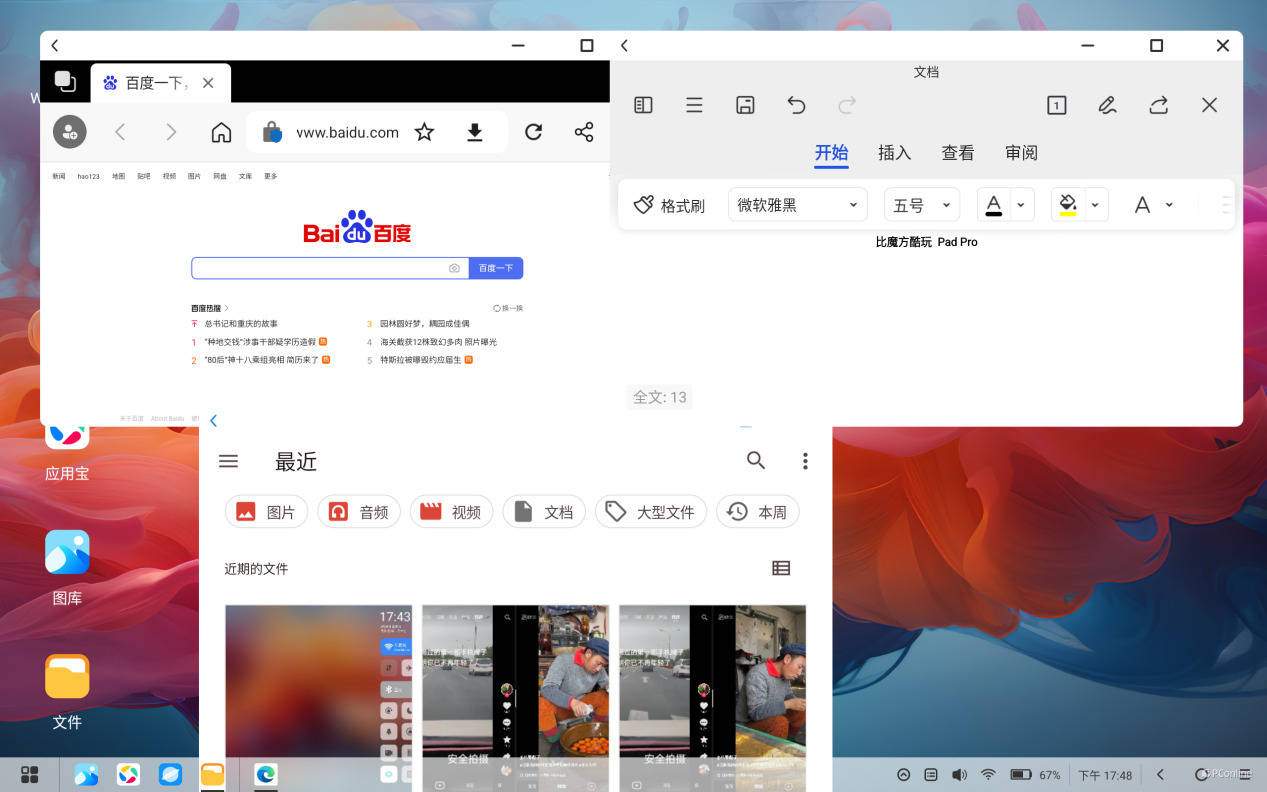Image resolution: width=1267 pixels, height=792 pixels.
Task: Open the taskbar Wi-Fi icon
Action: pos(988,775)
